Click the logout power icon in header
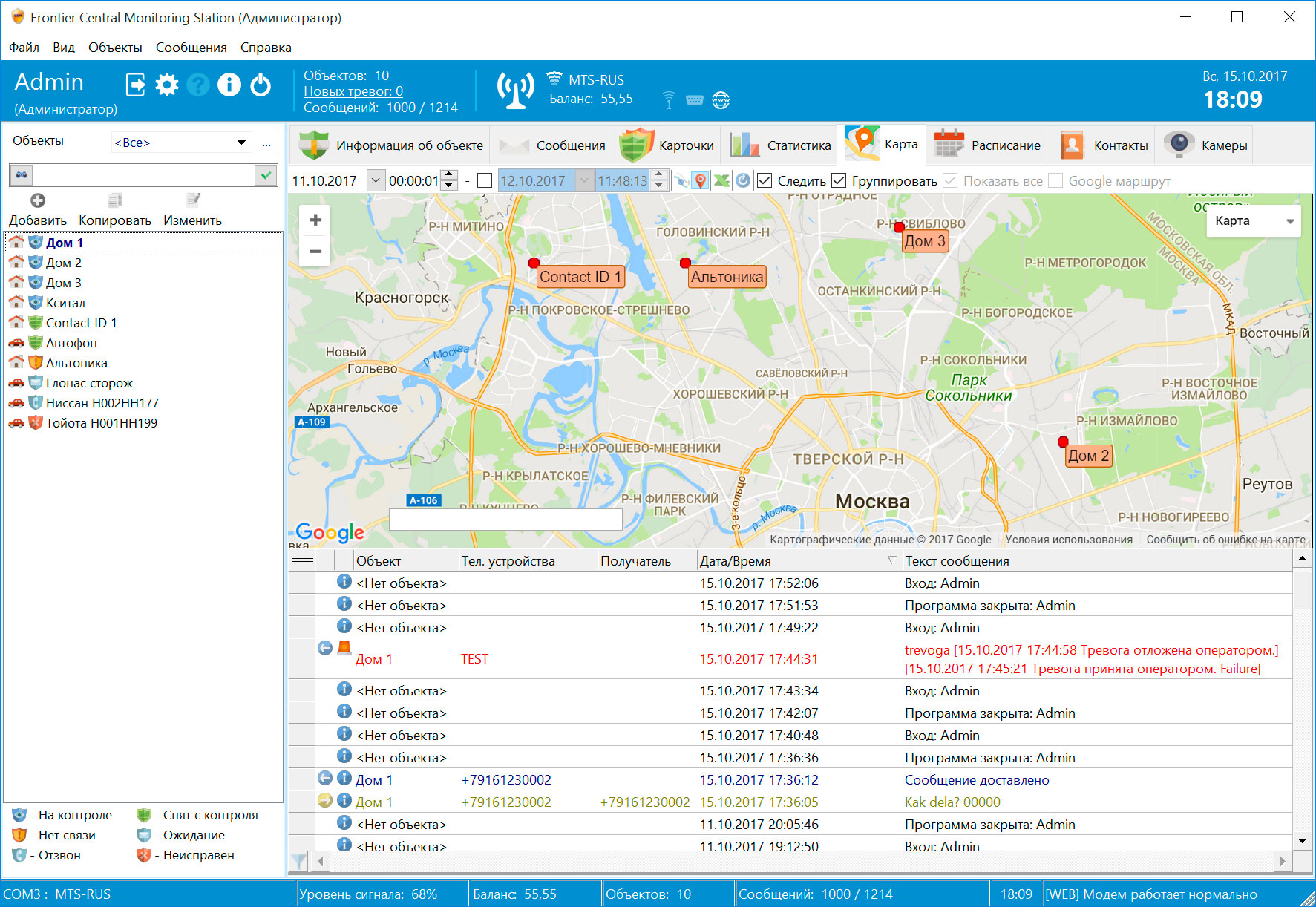1316x907 pixels. (261, 85)
